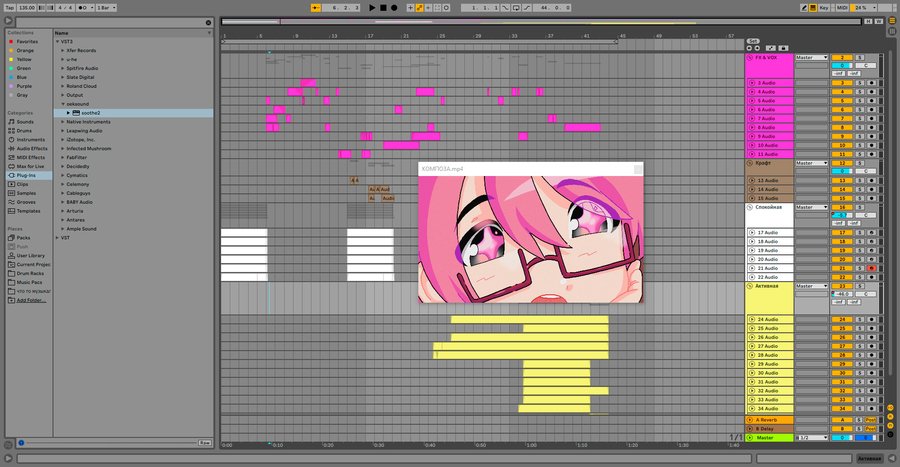Viewport: 900px width, 467px height.
Task: Stop playback with the Stop button
Action: point(383,7)
